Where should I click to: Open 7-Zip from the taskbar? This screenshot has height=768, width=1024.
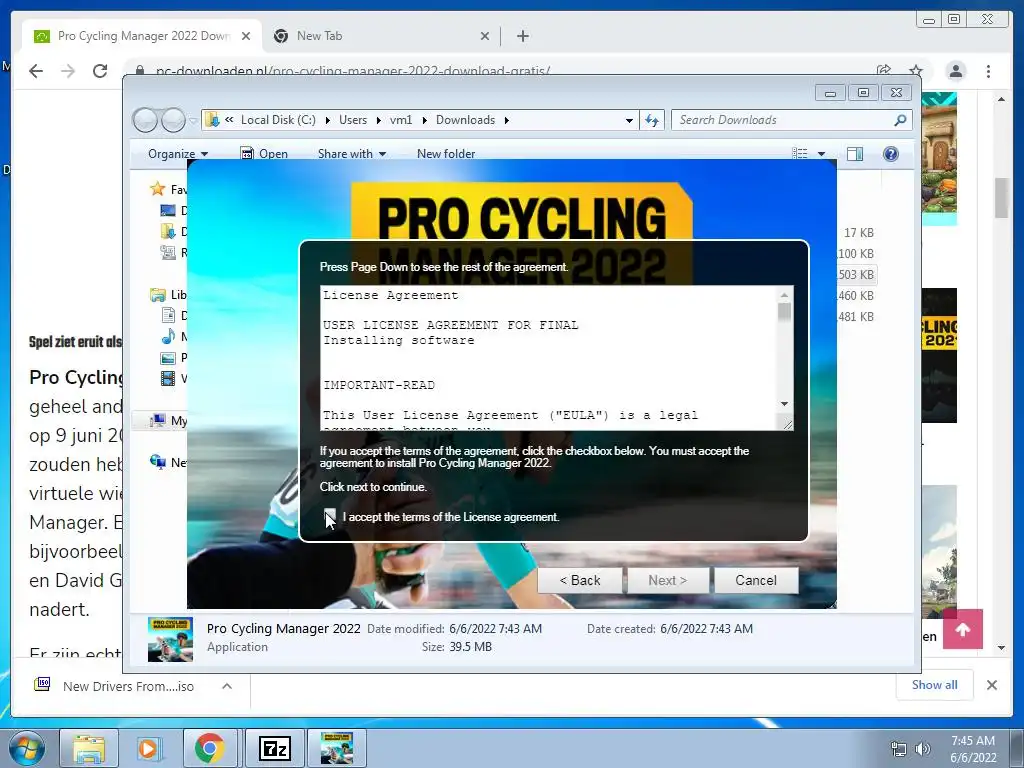click(x=274, y=748)
